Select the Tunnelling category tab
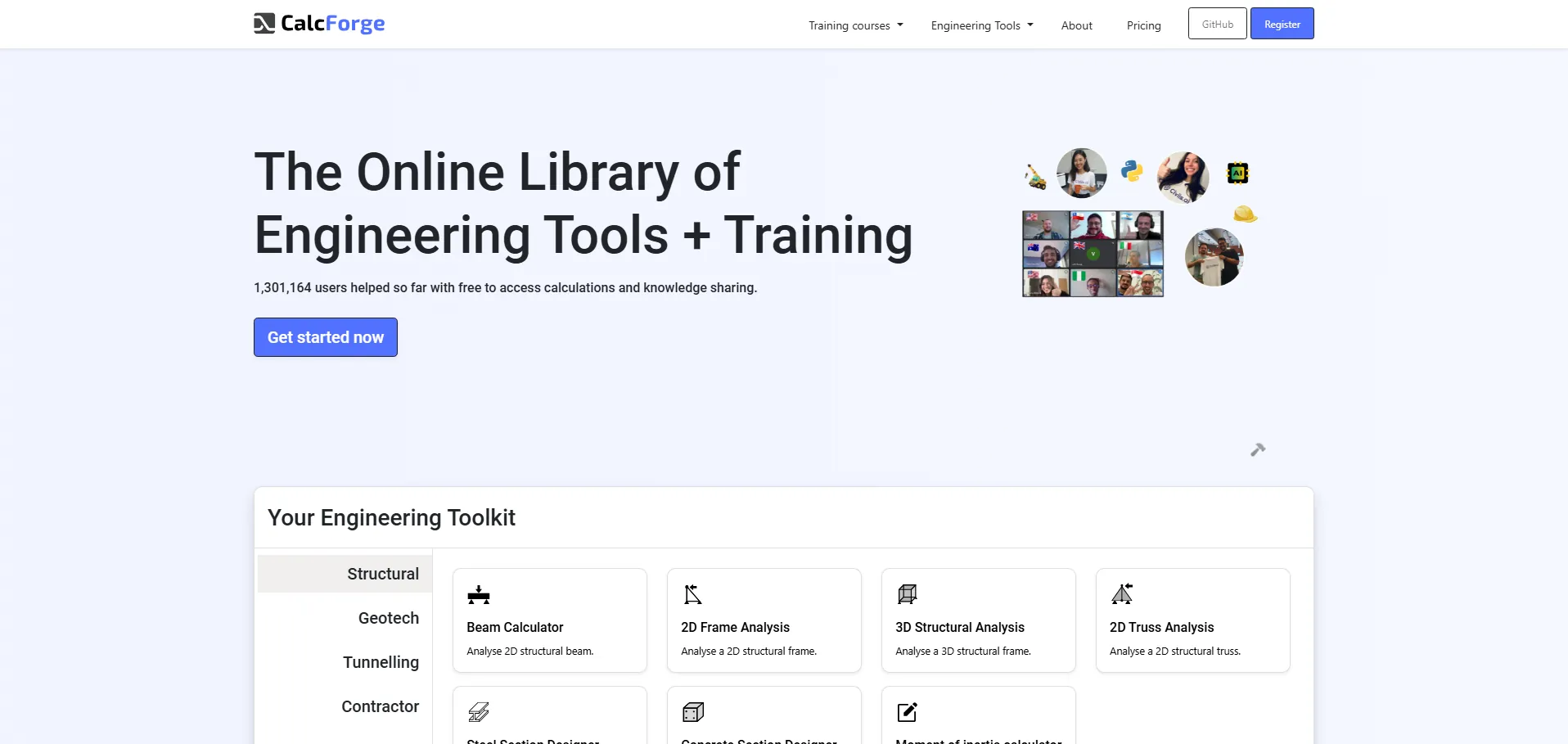The image size is (1568, 744). (x=381, y=662)
